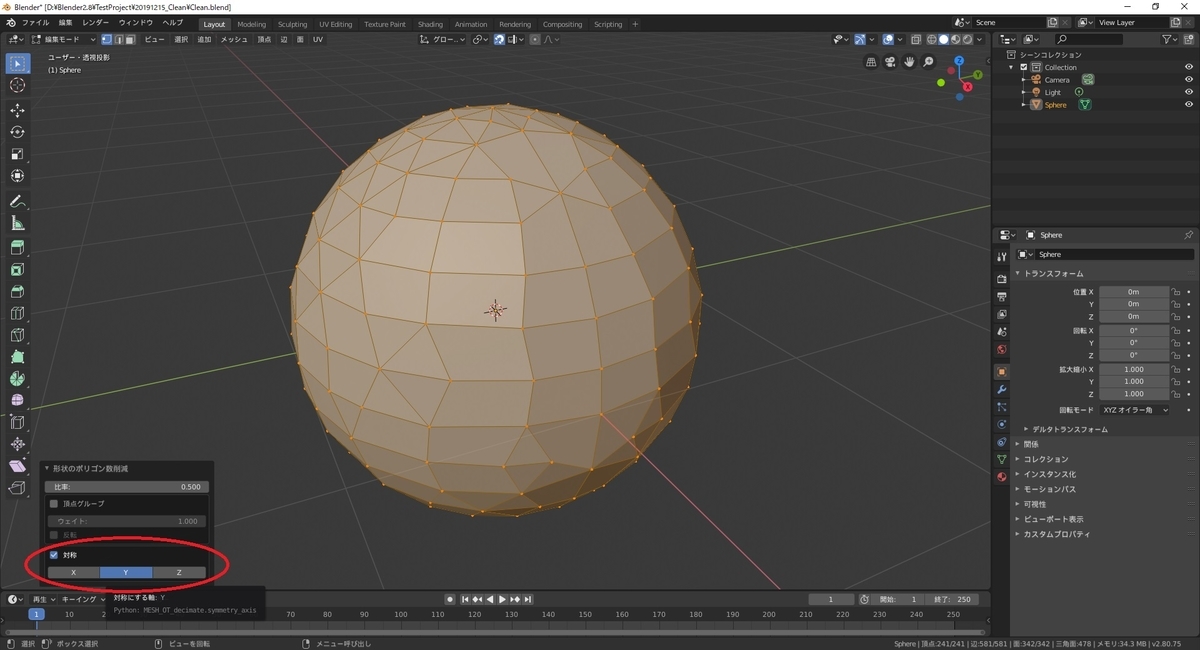Click the 位置 X location field
The width and height of the screenshot is (1200, 650).
[x=1134, y=291]
